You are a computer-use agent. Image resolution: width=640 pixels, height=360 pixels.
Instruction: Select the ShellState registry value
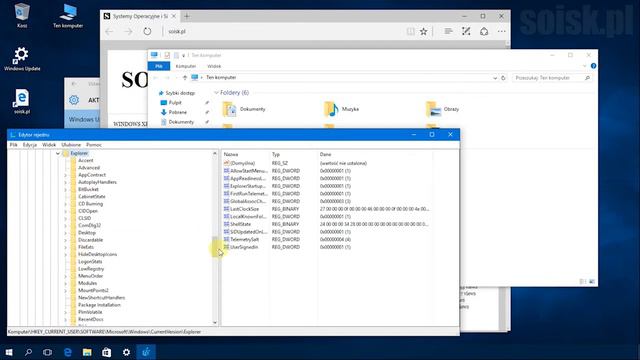pyautogui.click(x=240, y=224)
